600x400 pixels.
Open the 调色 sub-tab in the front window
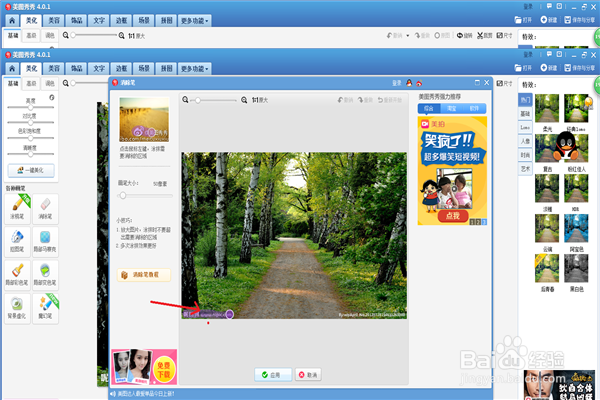click(50, 83)
